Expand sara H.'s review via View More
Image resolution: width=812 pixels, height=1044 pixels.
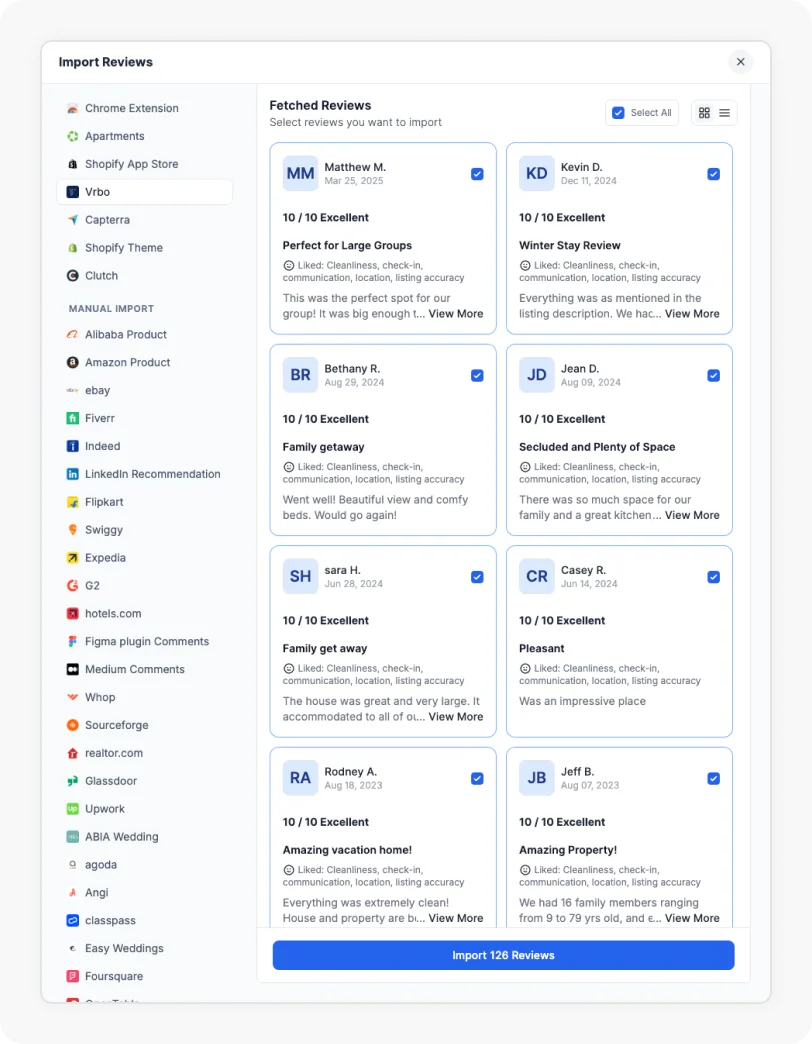coord(455,717)
